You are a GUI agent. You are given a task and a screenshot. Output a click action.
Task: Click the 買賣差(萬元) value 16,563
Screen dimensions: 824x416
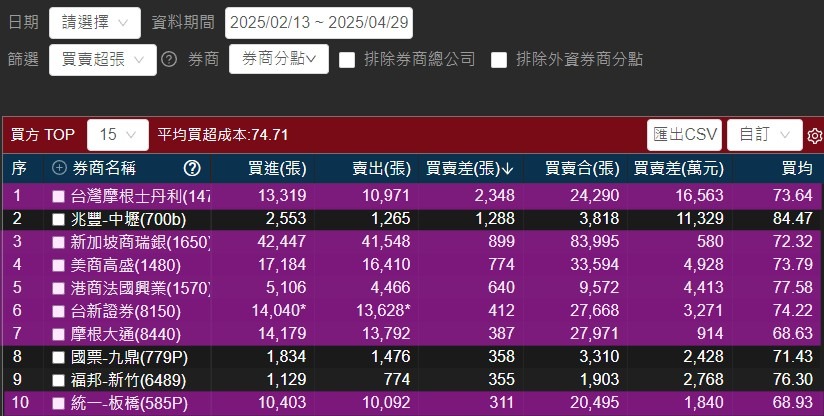coord(699,196)
